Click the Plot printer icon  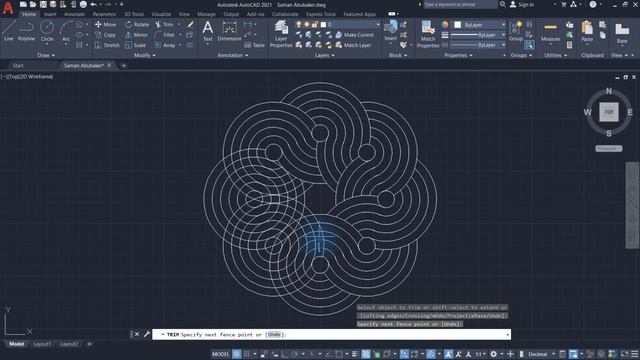tap(83, 4)
